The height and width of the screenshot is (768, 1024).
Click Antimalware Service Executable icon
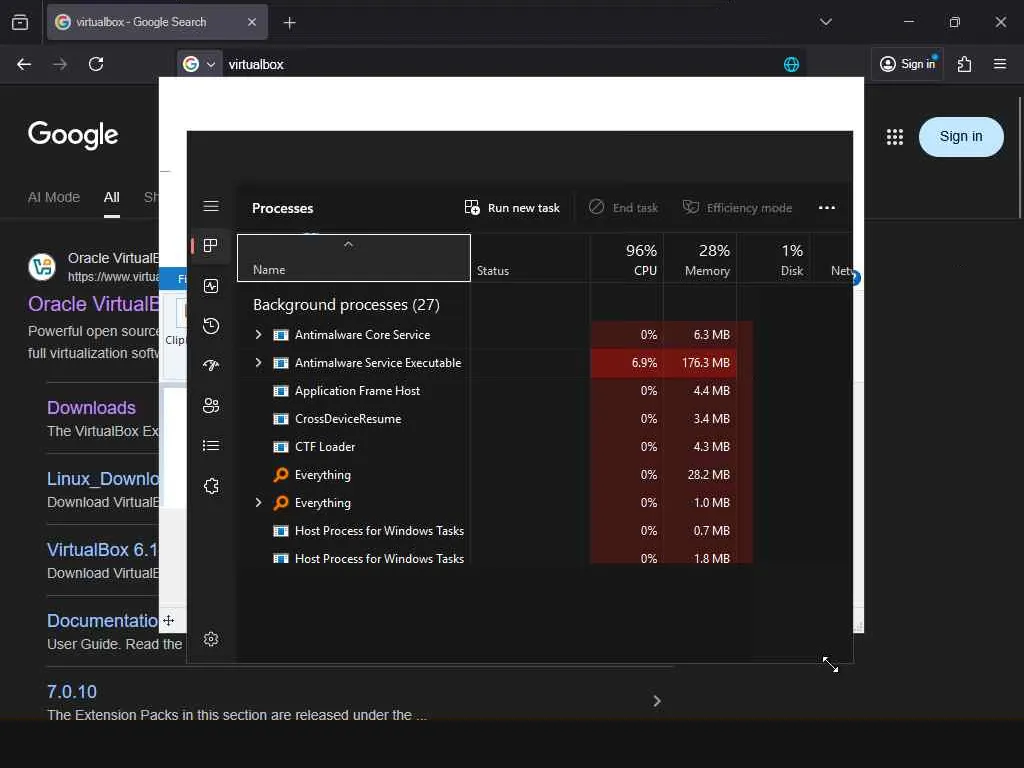click(281, 362)
